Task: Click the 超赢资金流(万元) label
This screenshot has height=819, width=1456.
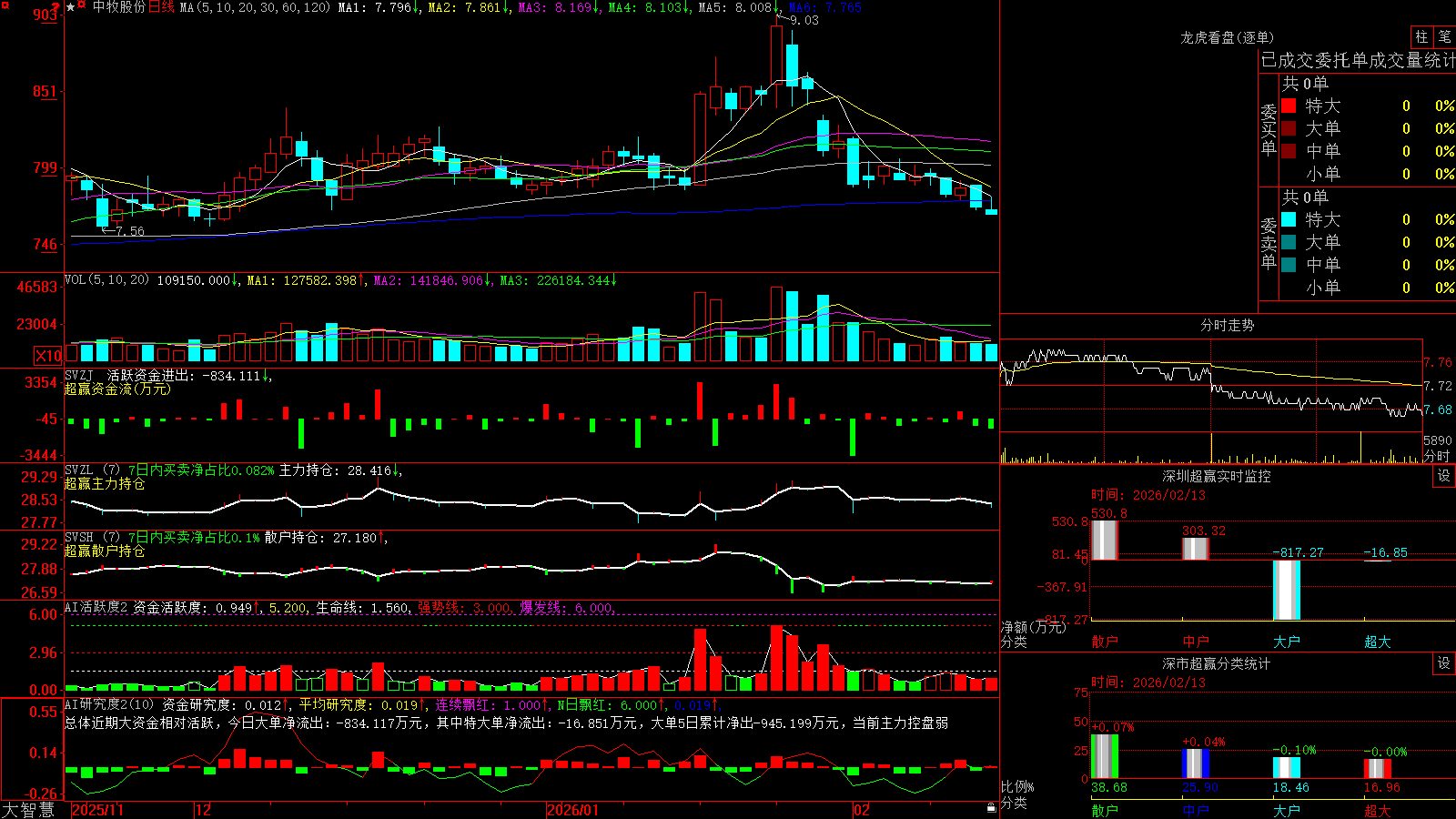Action: [x=117, y=389]
